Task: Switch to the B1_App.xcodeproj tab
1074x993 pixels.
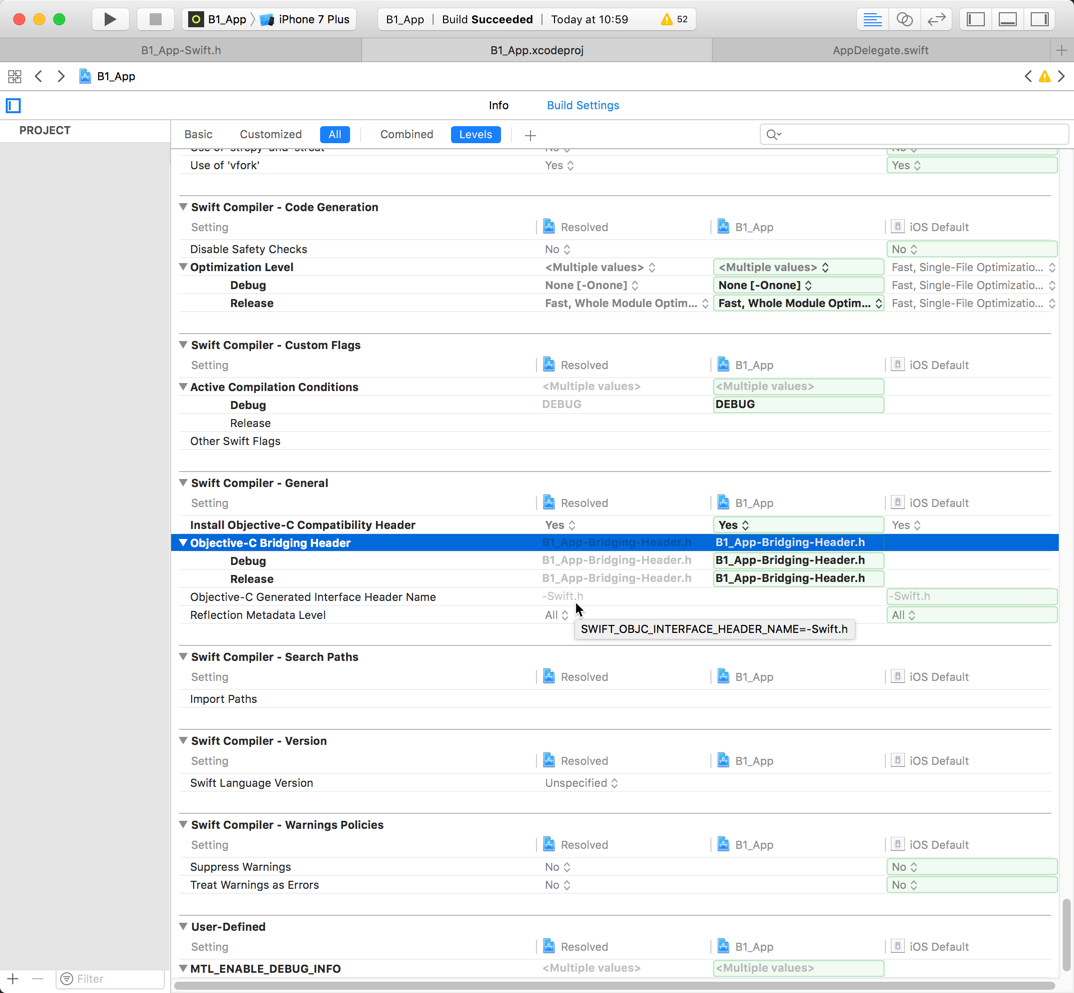Action: pyautogui.click(x=537, y=50)
